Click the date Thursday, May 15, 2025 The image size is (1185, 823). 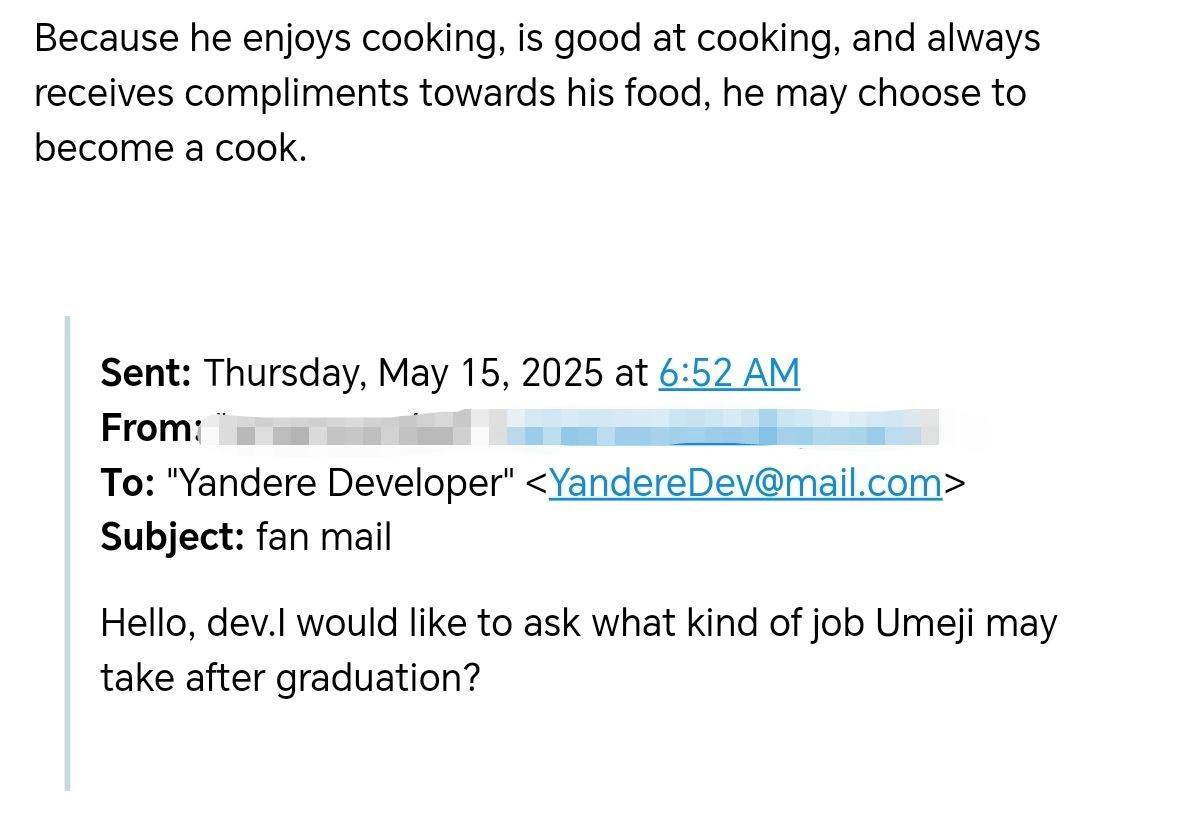click(x=406, y=373)
